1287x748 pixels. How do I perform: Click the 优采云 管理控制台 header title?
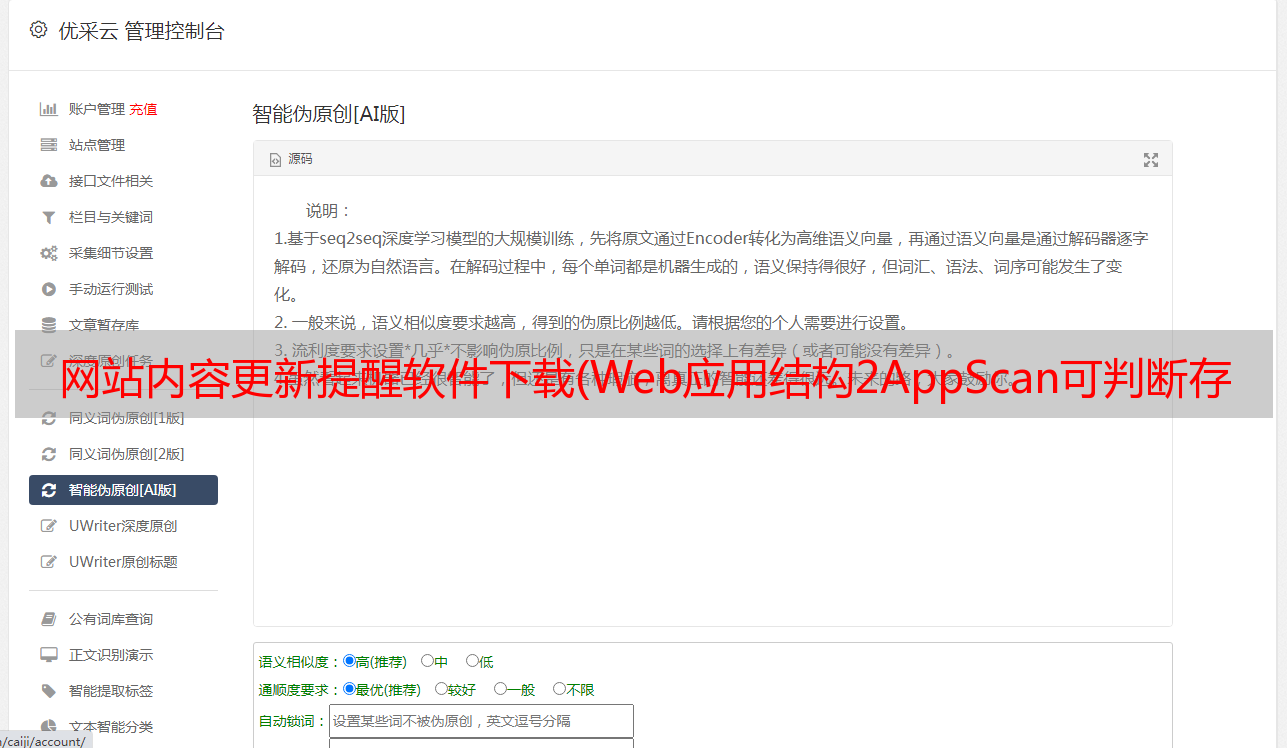(x=141, y=31)
